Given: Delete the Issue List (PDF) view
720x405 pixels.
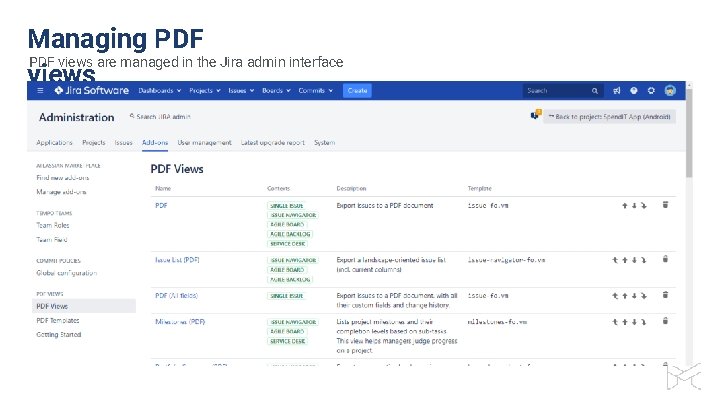Looking at the screenshot, I should pyautogui.click(x=665, y=259).
